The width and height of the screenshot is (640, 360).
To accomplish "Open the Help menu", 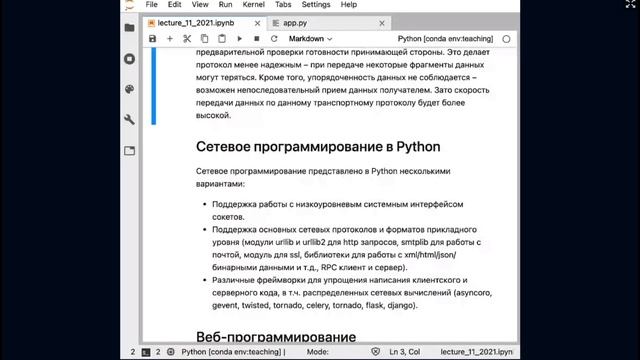I will (x=349, y=4).
